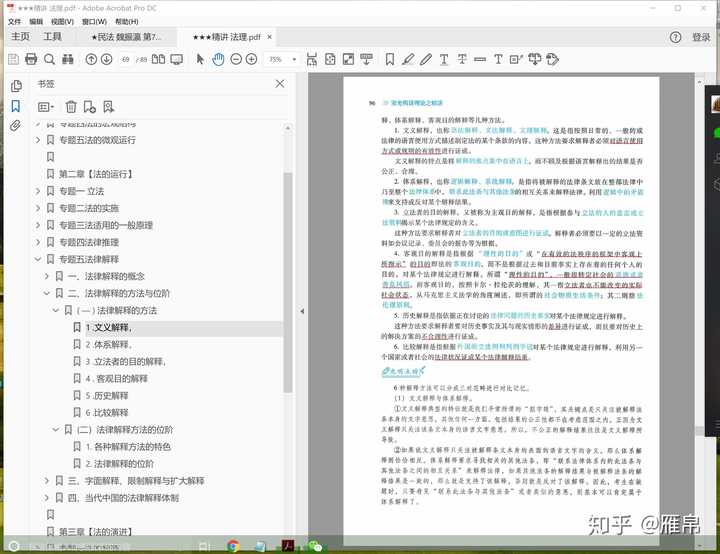Screen dimensions: 720x554
Task: Toggle the bookmarks panel icon in the sidebar
Action: [15, 106]
